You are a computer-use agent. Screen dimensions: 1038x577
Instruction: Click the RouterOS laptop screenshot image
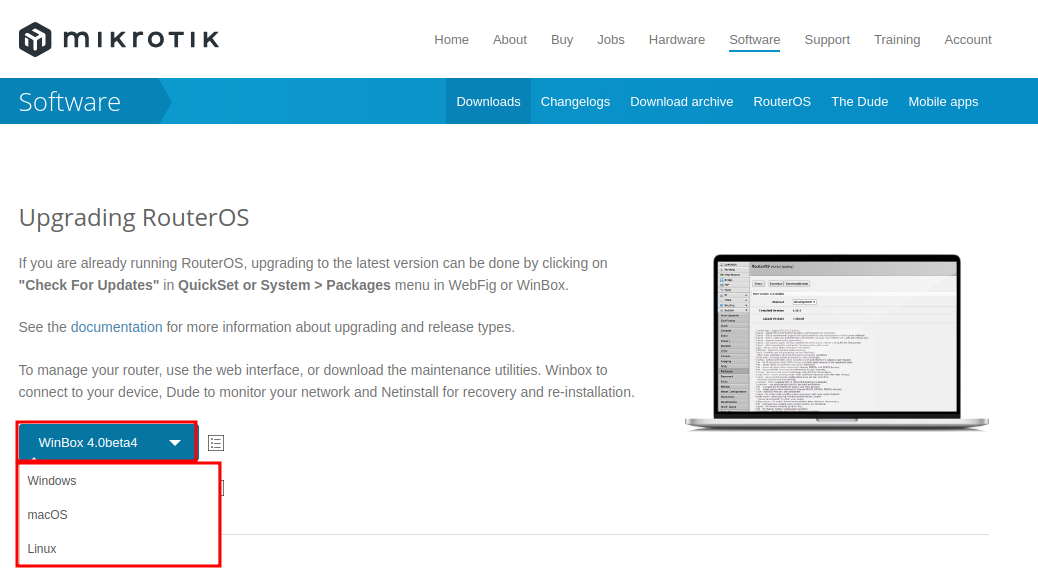(835, 340)
